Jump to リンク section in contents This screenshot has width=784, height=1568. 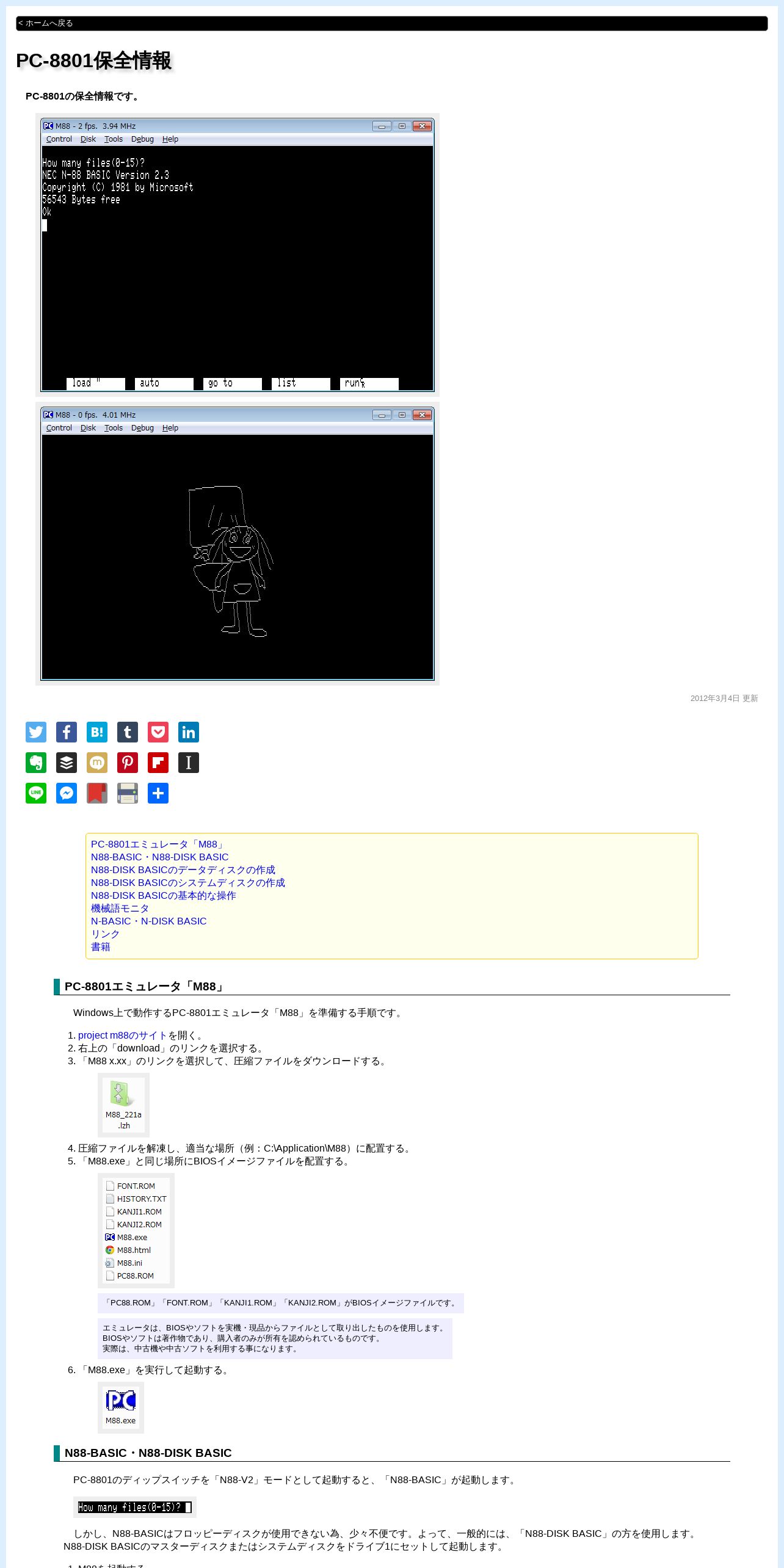click(x=106, y=934)
